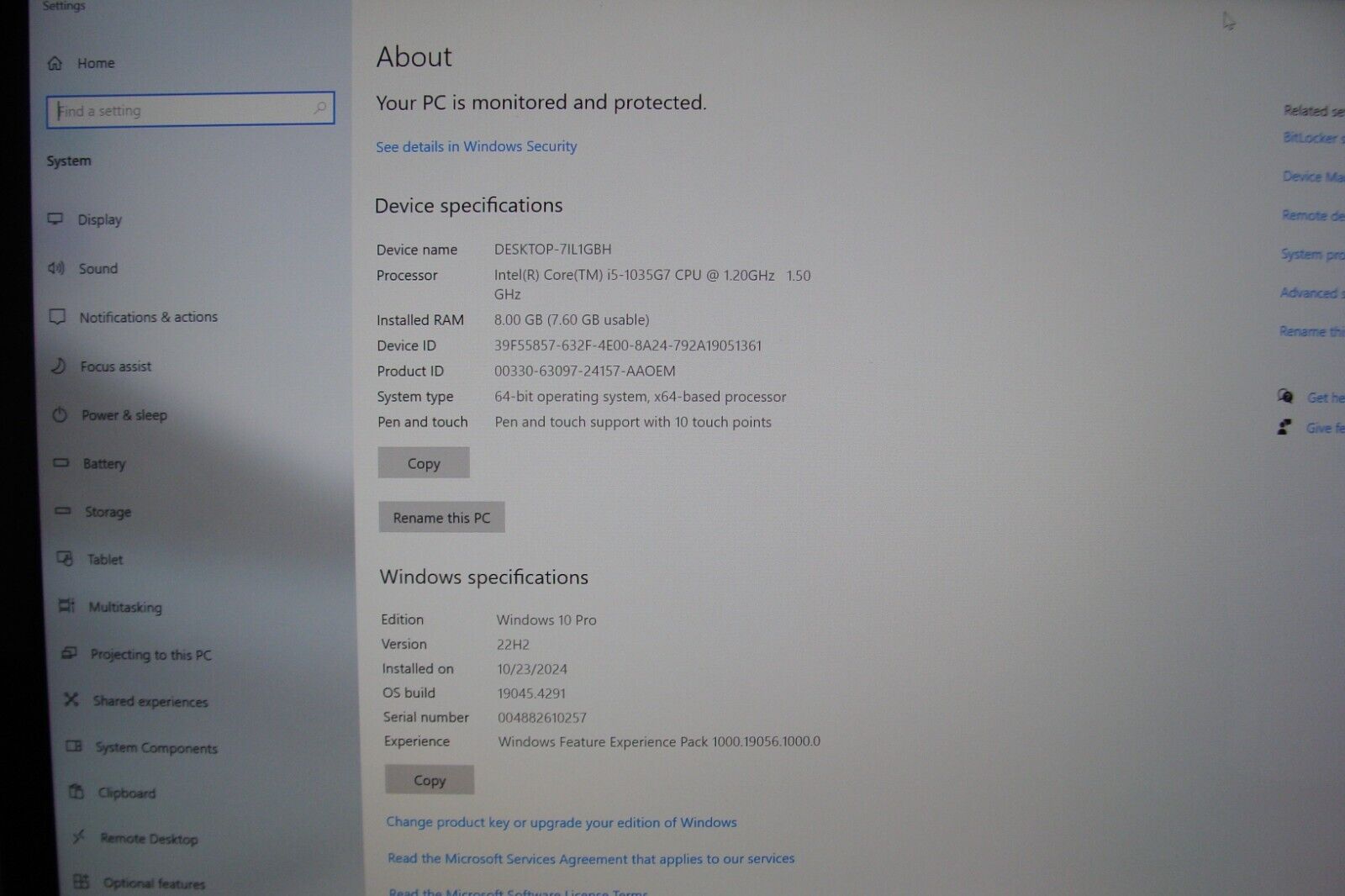Select the Home item in sidebar
1345x896 pixels.
(95, 62)
